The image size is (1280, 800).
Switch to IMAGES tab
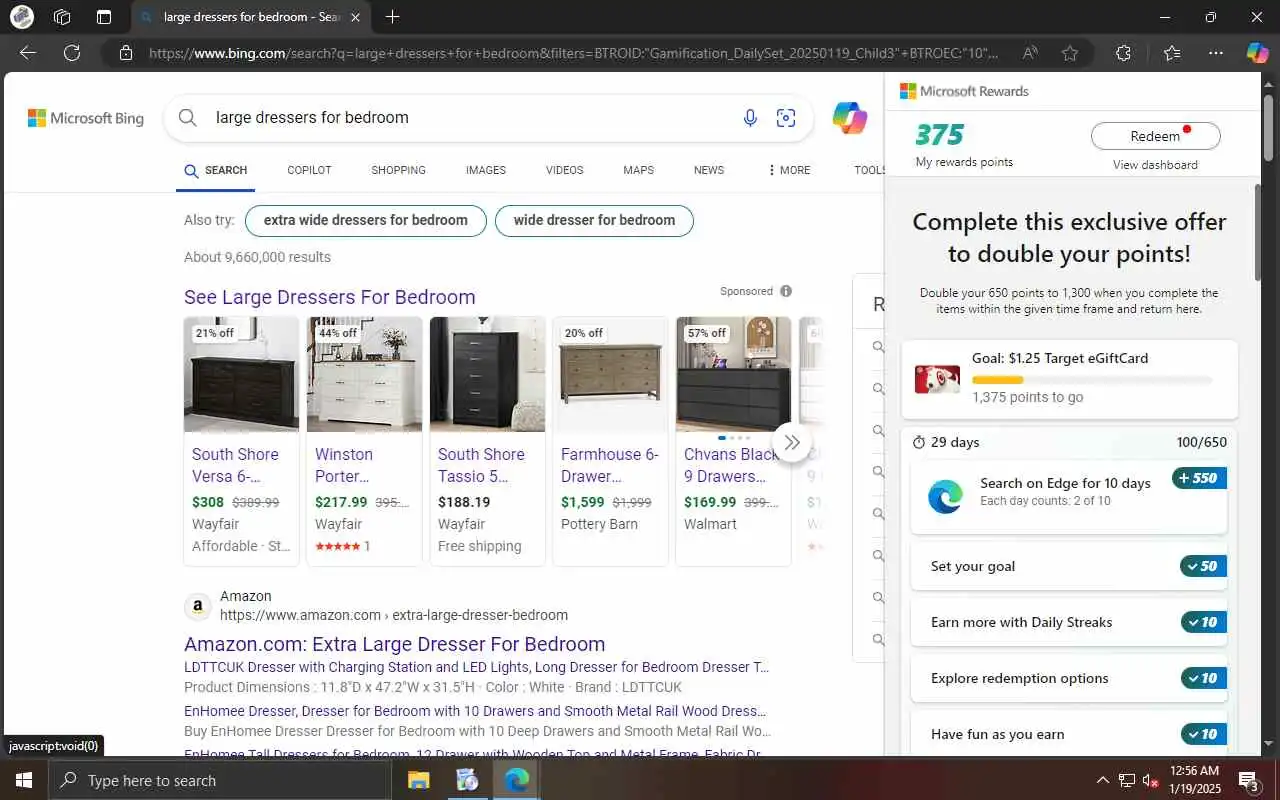pyautogui.click(x=485, y=170)
